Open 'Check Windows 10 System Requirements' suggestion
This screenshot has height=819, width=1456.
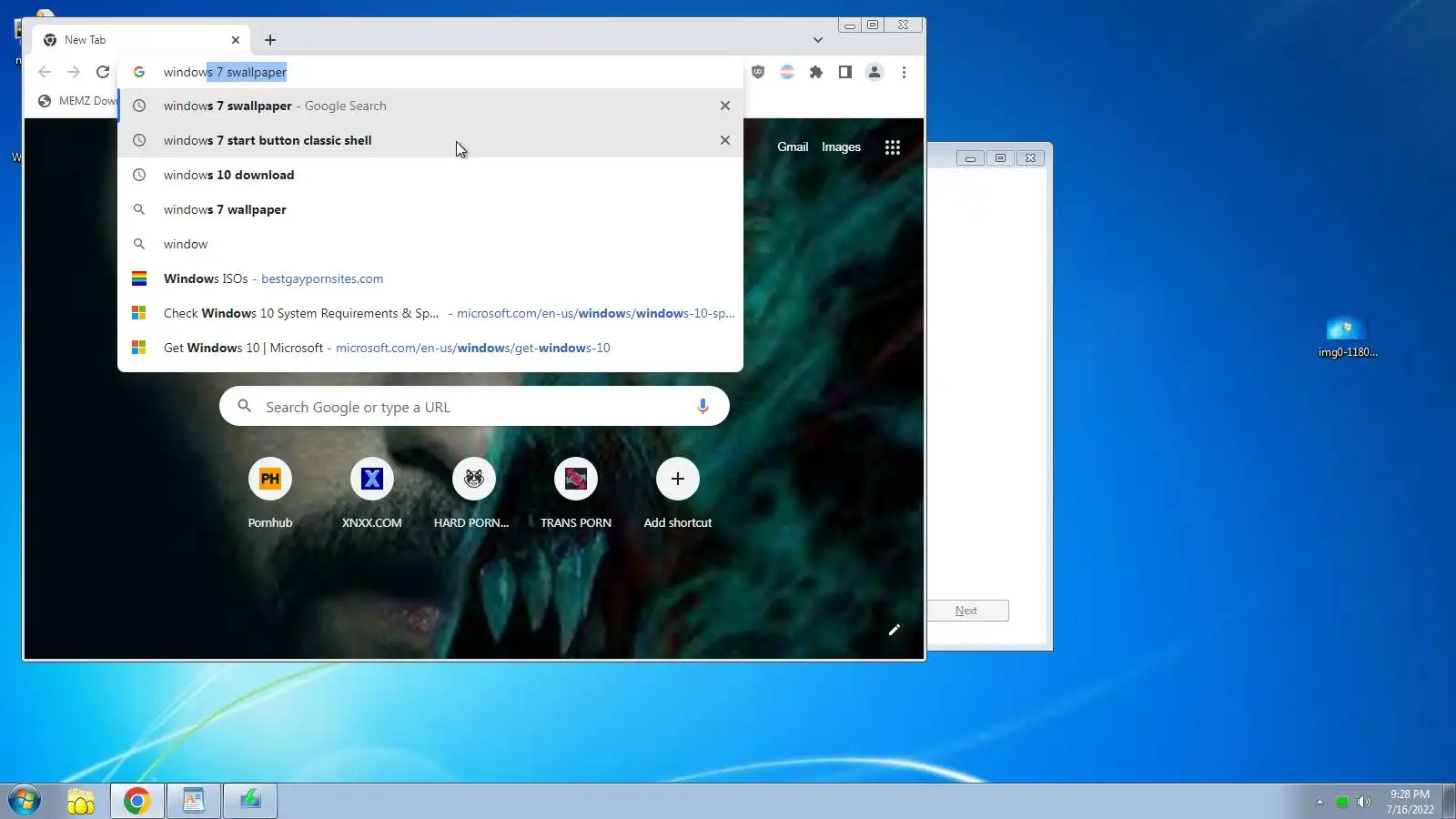pos(430,313)
